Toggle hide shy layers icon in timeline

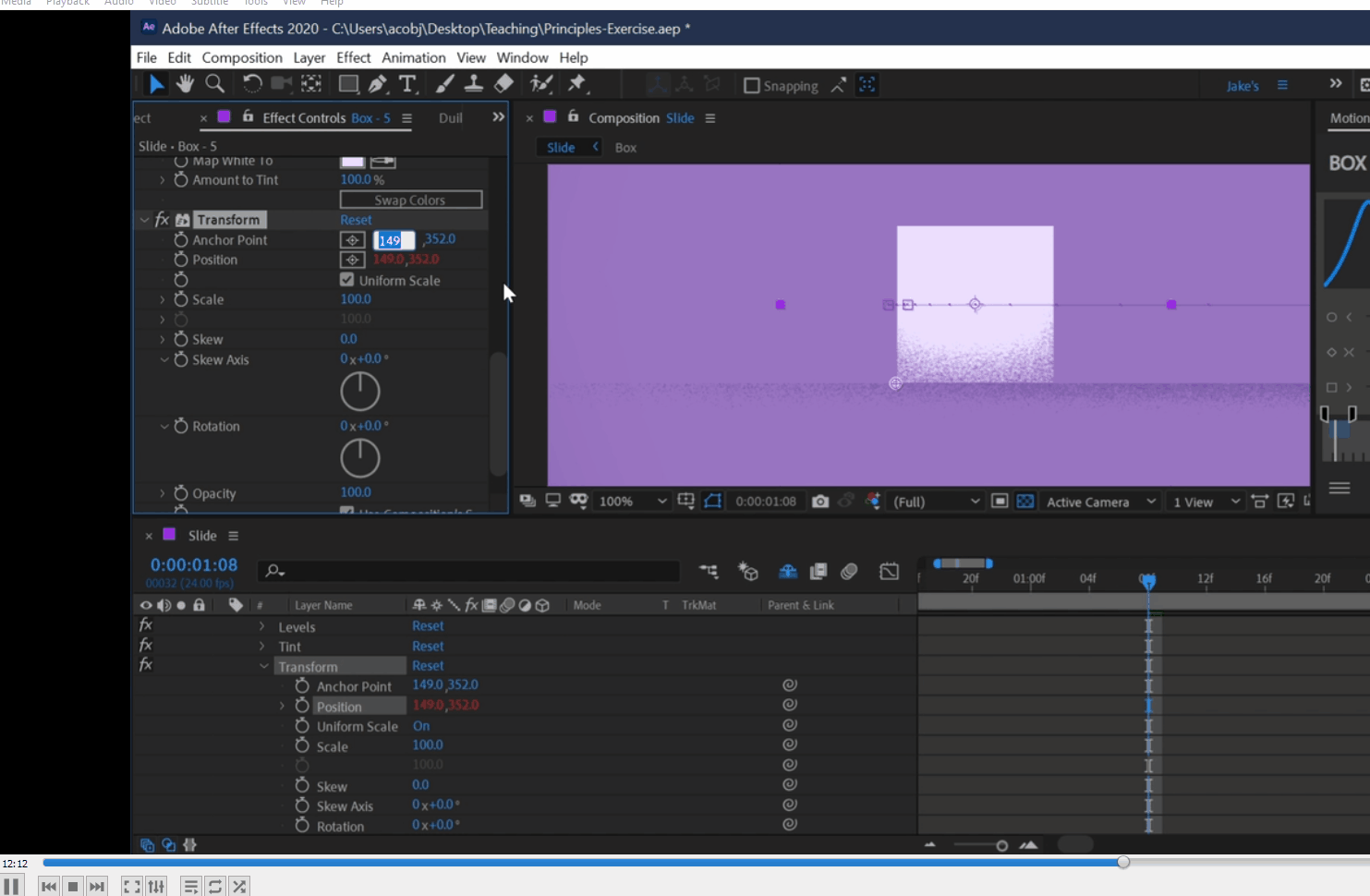(x=788, y=572)
